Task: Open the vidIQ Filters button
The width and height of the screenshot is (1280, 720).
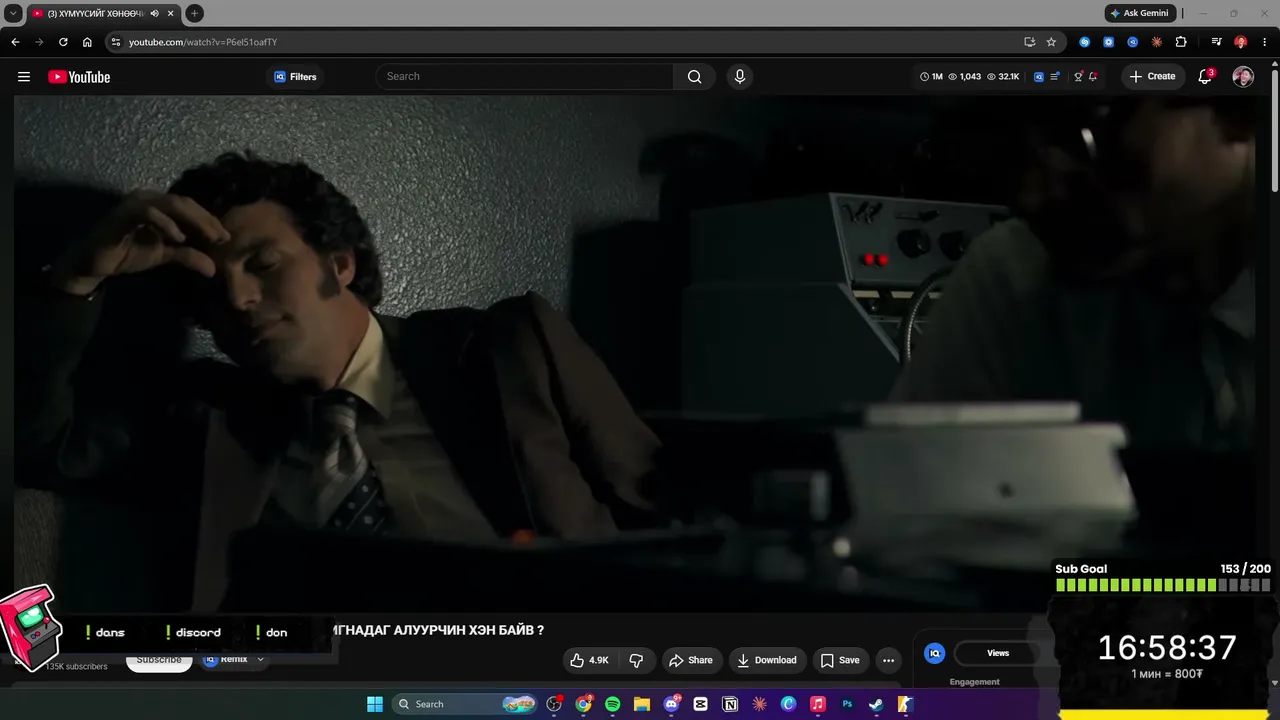Action: tap(295, 77)
